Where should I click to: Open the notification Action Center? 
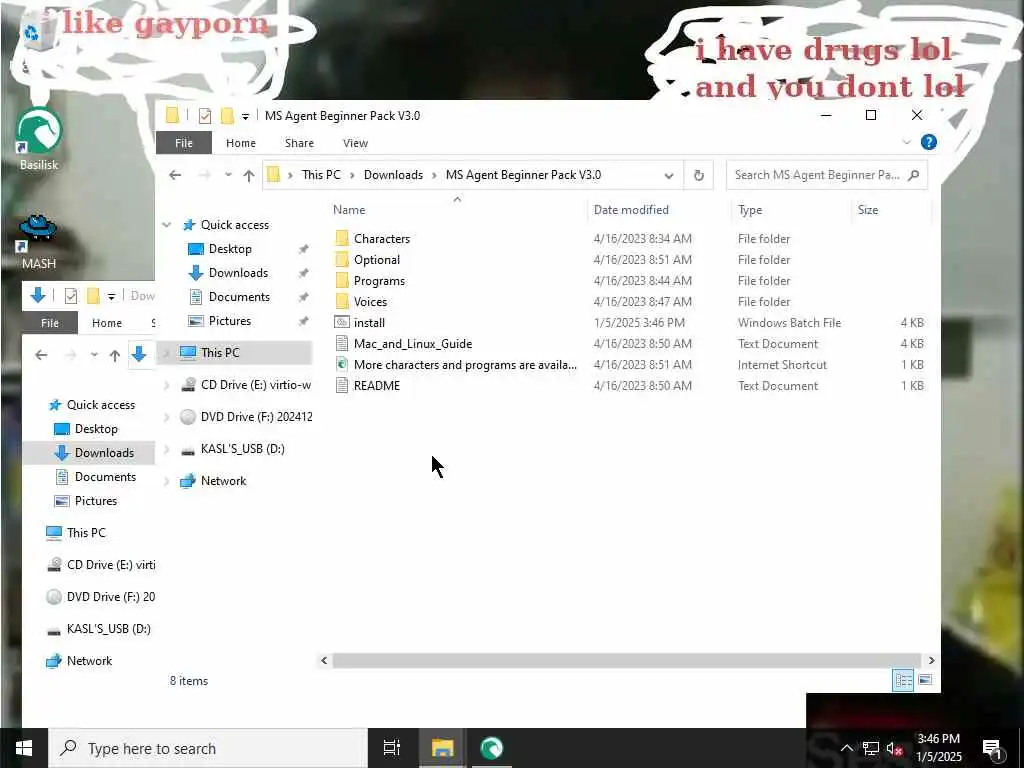[x=993, y=748]
